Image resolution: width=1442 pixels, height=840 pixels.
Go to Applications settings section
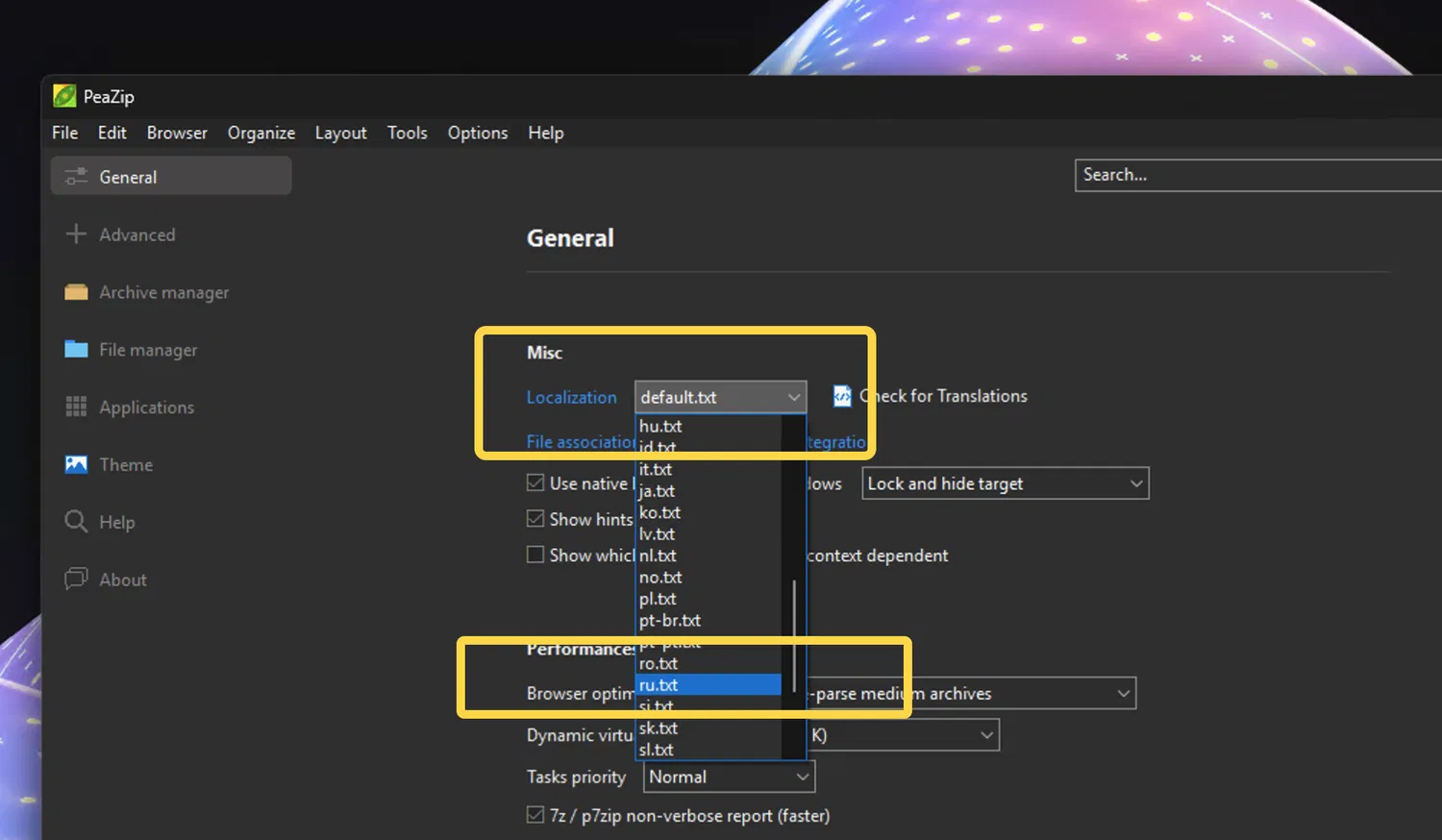tap(147, 408)
